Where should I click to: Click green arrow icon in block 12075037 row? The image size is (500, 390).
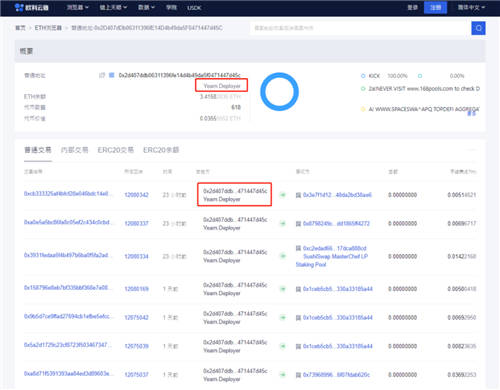pyautogui.click(x=283, y=375)
